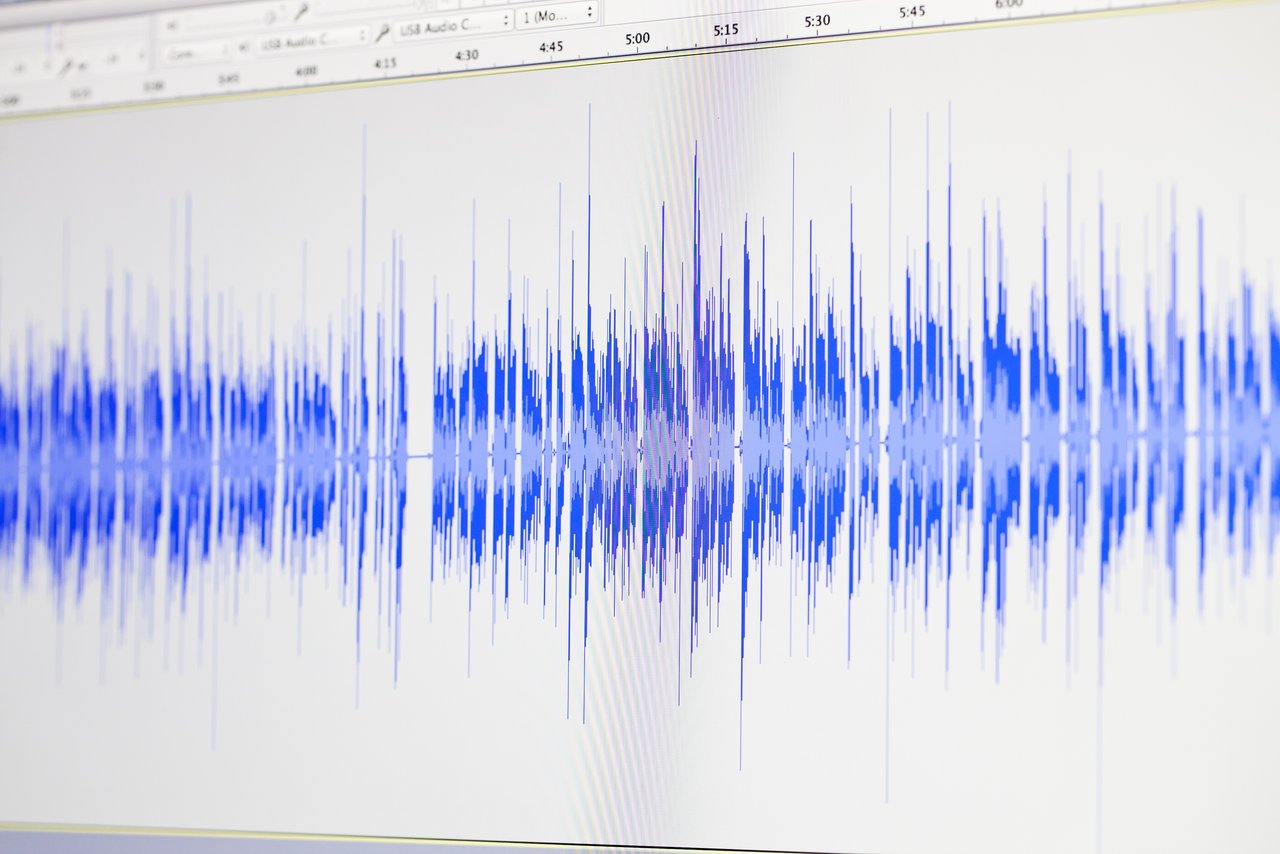Jump to the 6:00 timeline marker
The width and height of the screenshot is (1280, 854).
pyautogui.click(x=1008, y=4)
